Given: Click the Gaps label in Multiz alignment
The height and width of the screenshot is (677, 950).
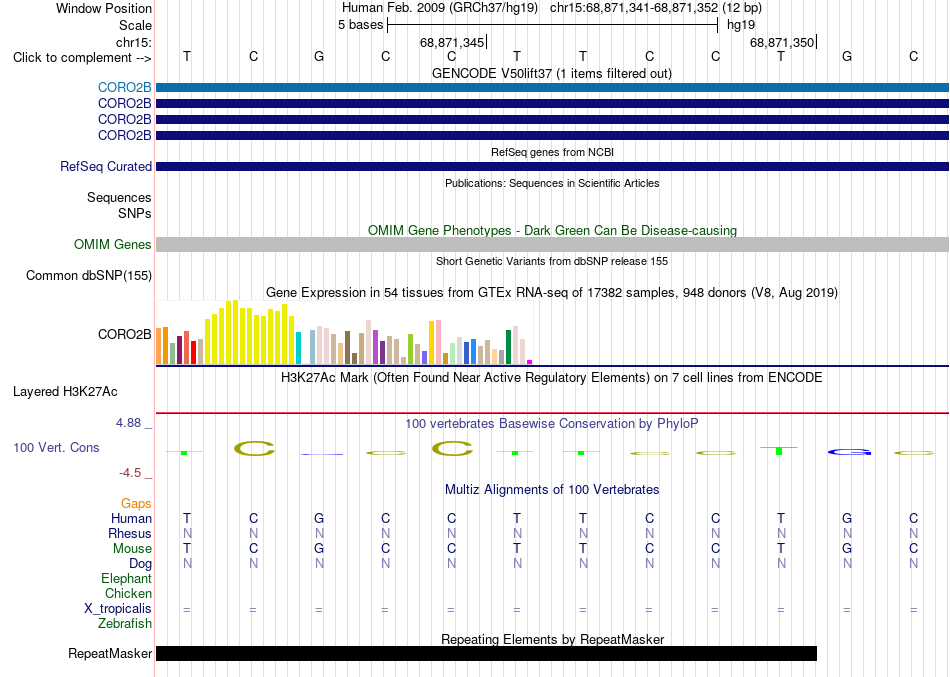Looking at the screenshot, I should [136, 504].
